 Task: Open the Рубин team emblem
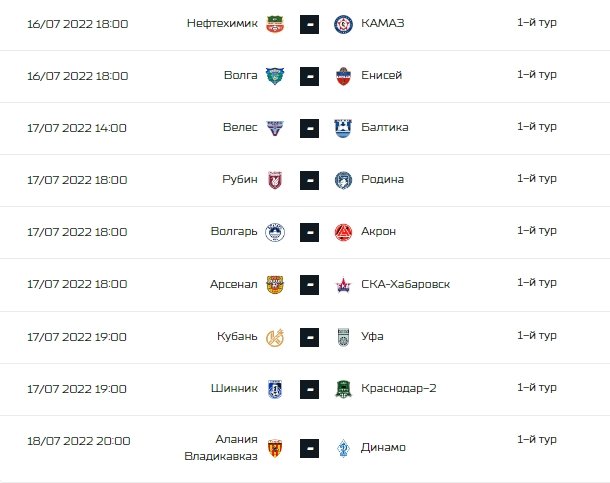275,180
